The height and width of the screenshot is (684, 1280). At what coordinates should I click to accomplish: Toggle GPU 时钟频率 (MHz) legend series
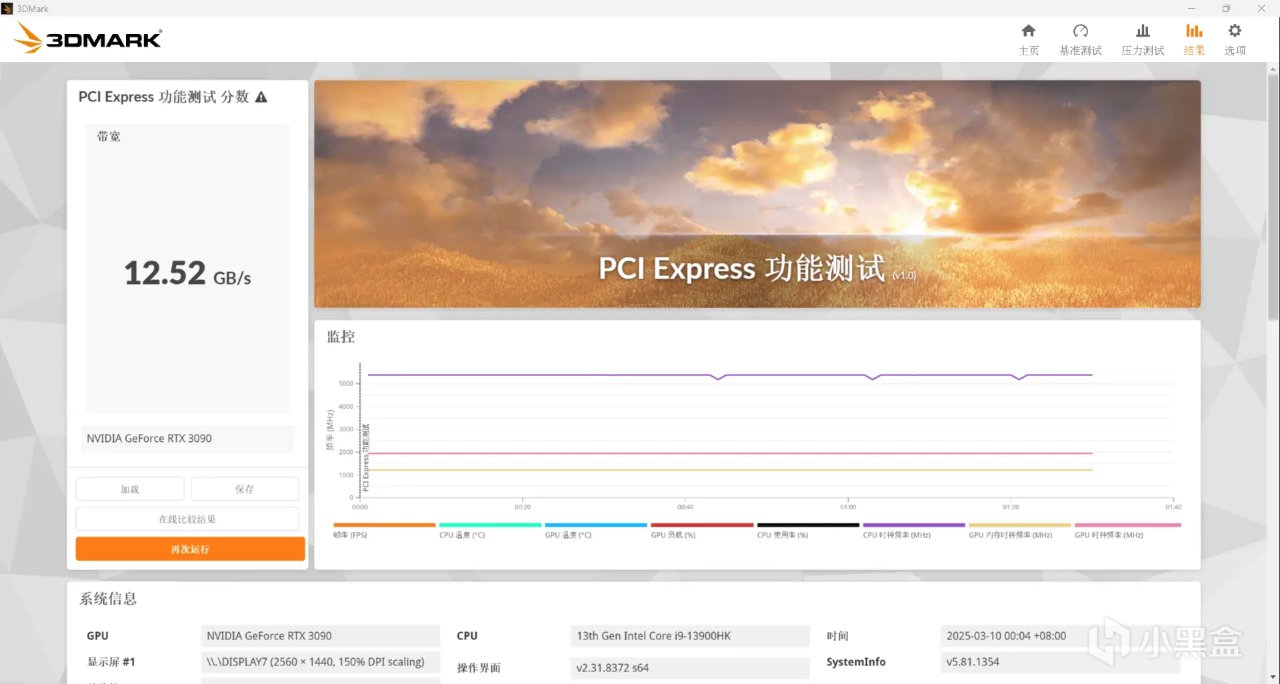[1127, 530]
